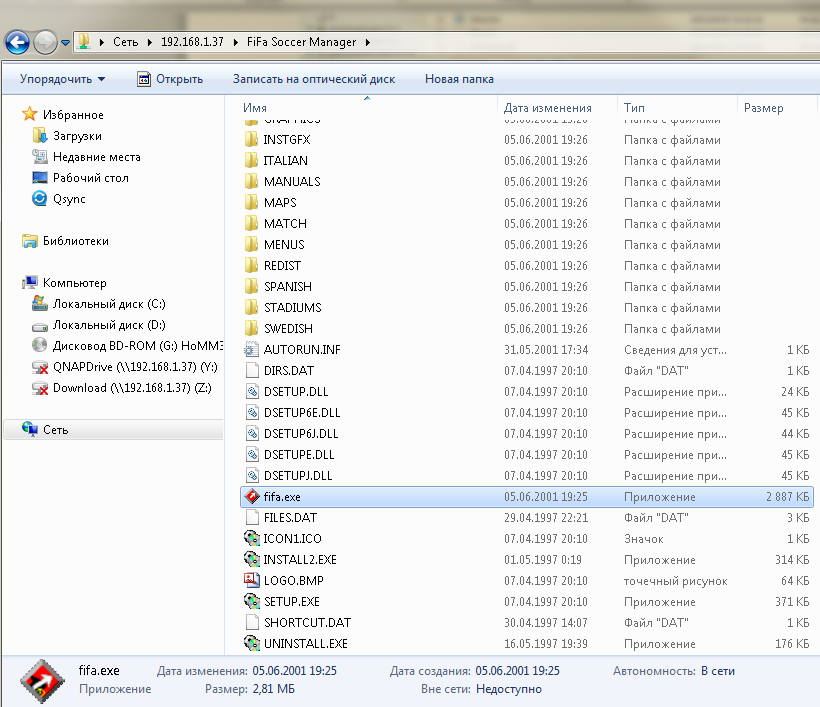Select the FILES.DAT file icon

click(252, 518)
